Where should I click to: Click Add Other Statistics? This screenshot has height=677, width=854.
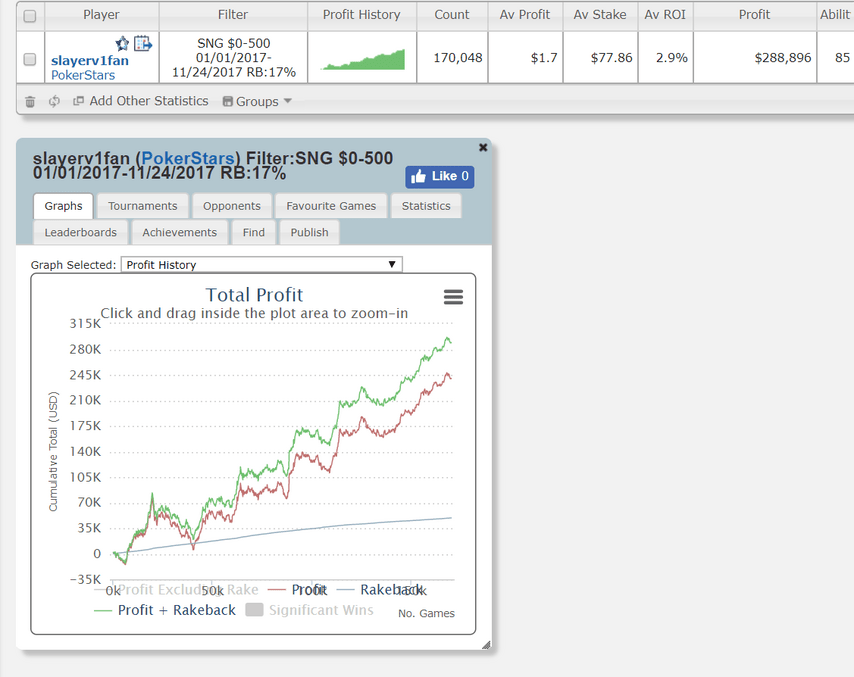(x=141, y=101)
